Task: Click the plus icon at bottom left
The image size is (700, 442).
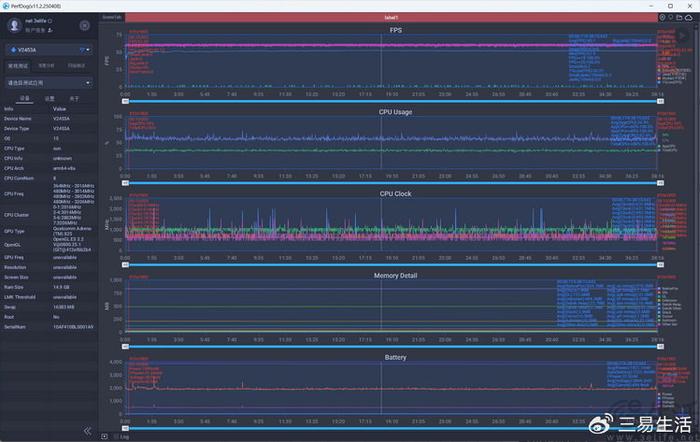Action: click(104, 437)
